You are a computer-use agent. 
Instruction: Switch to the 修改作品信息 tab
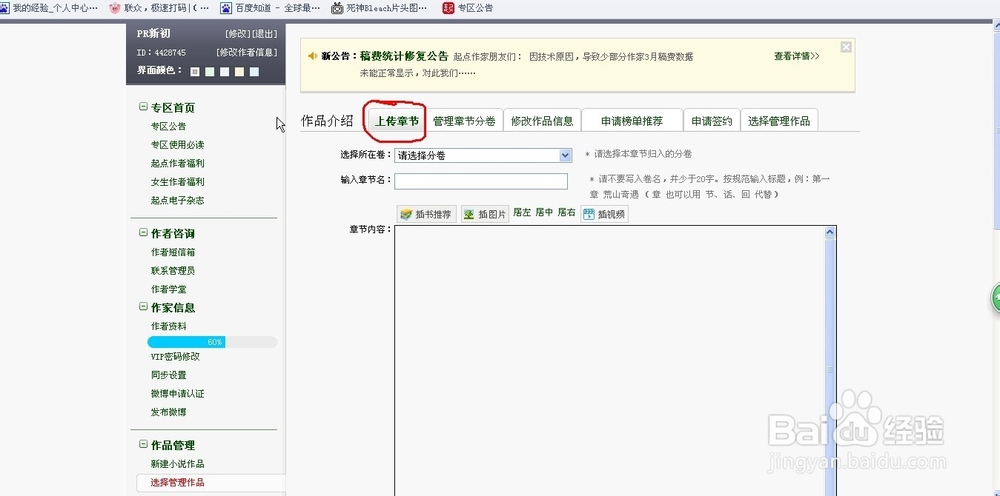542,121
